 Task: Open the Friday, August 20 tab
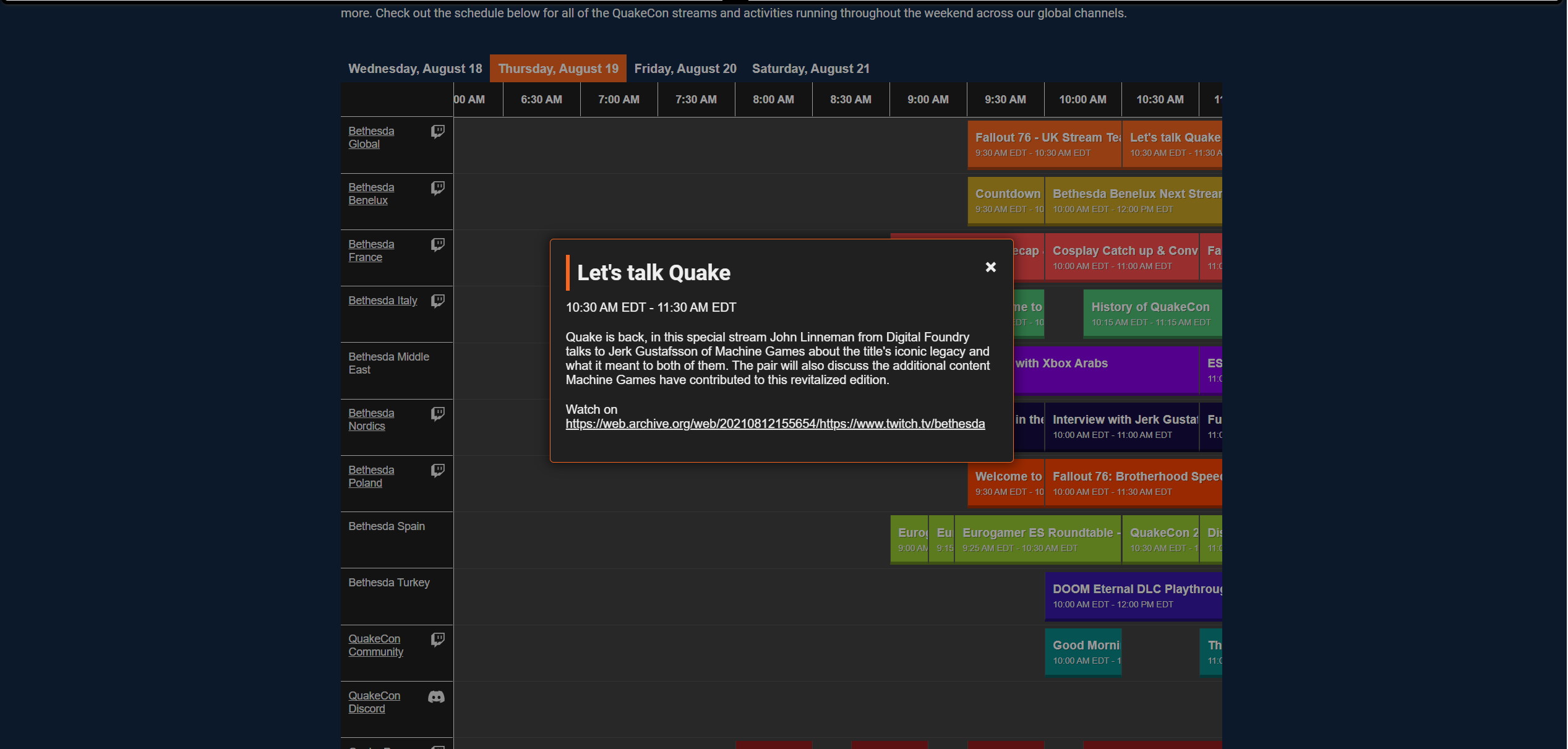pyautogui.click(x=685, y=69)
